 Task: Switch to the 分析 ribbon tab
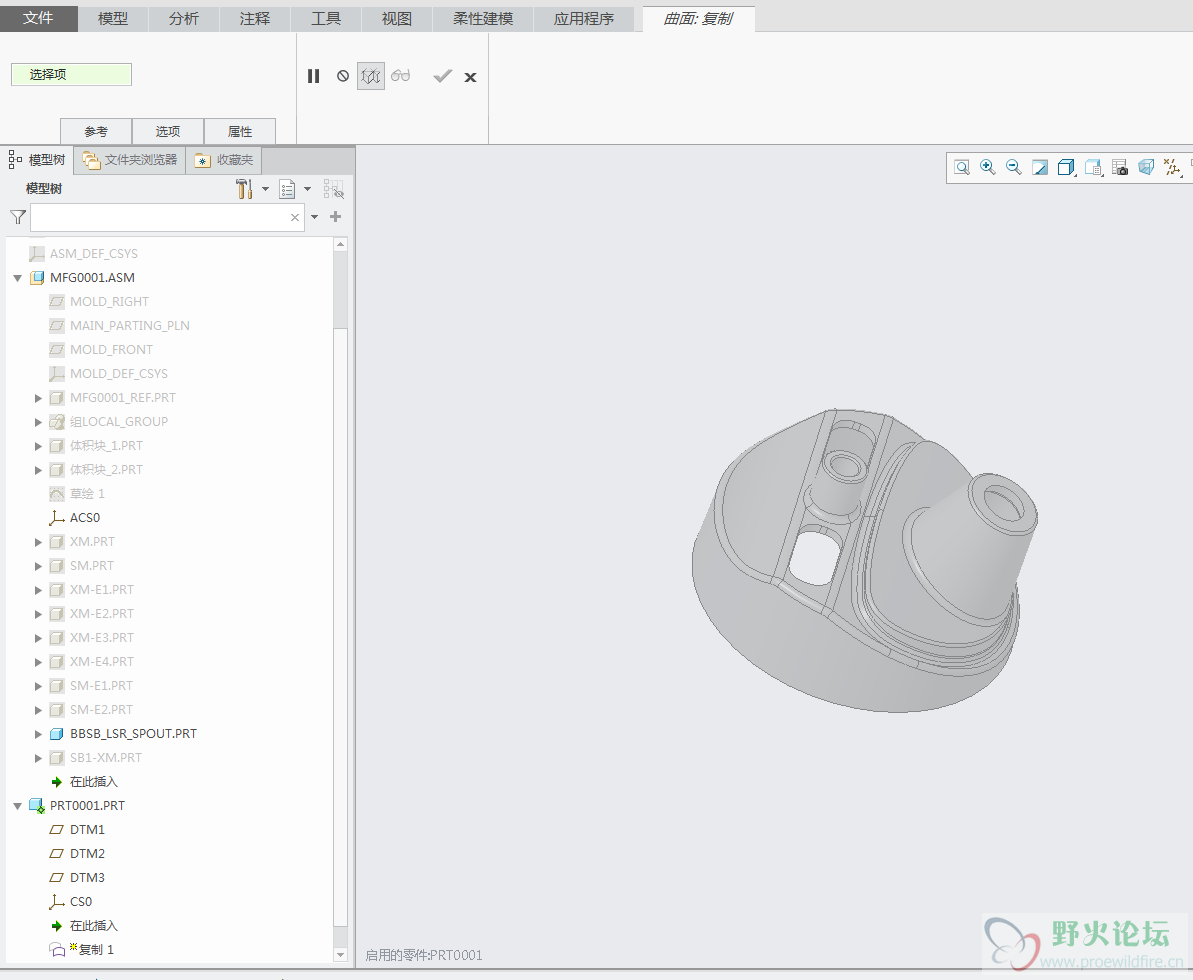(x=183, y=19)
